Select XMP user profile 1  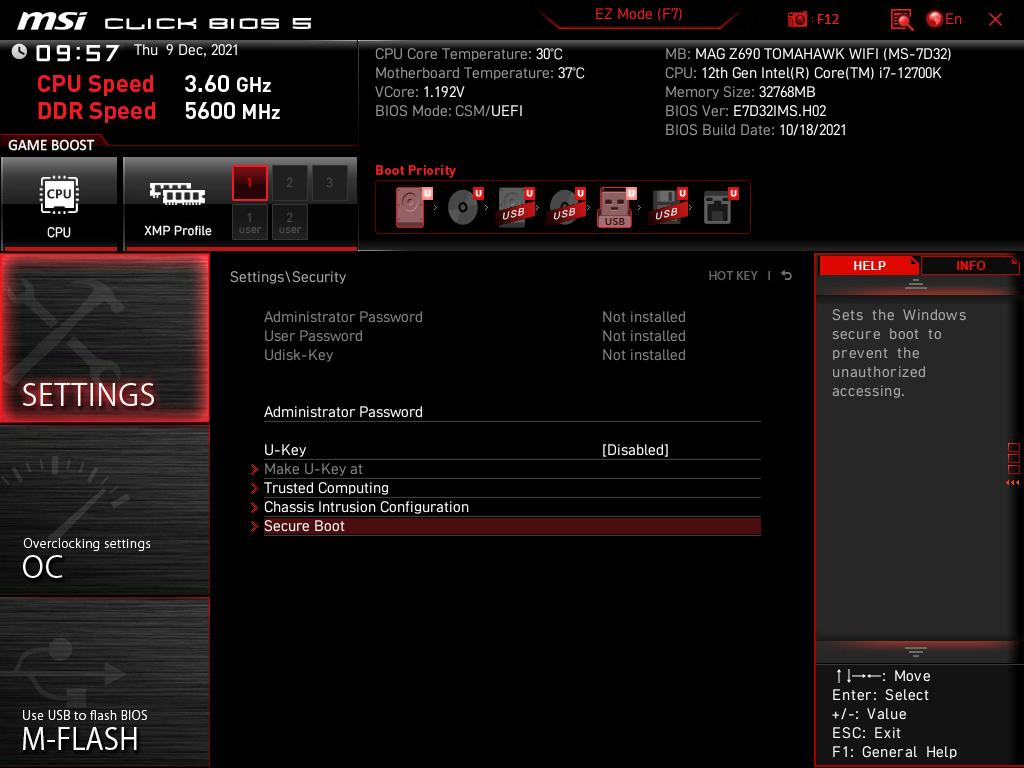tap(249, 222)
